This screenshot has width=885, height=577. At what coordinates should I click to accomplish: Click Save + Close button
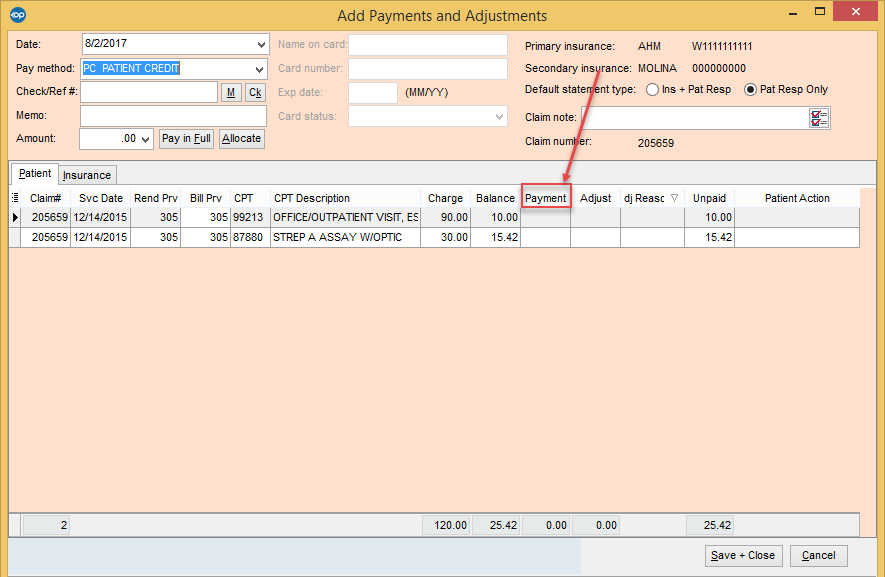coord(743,556)
